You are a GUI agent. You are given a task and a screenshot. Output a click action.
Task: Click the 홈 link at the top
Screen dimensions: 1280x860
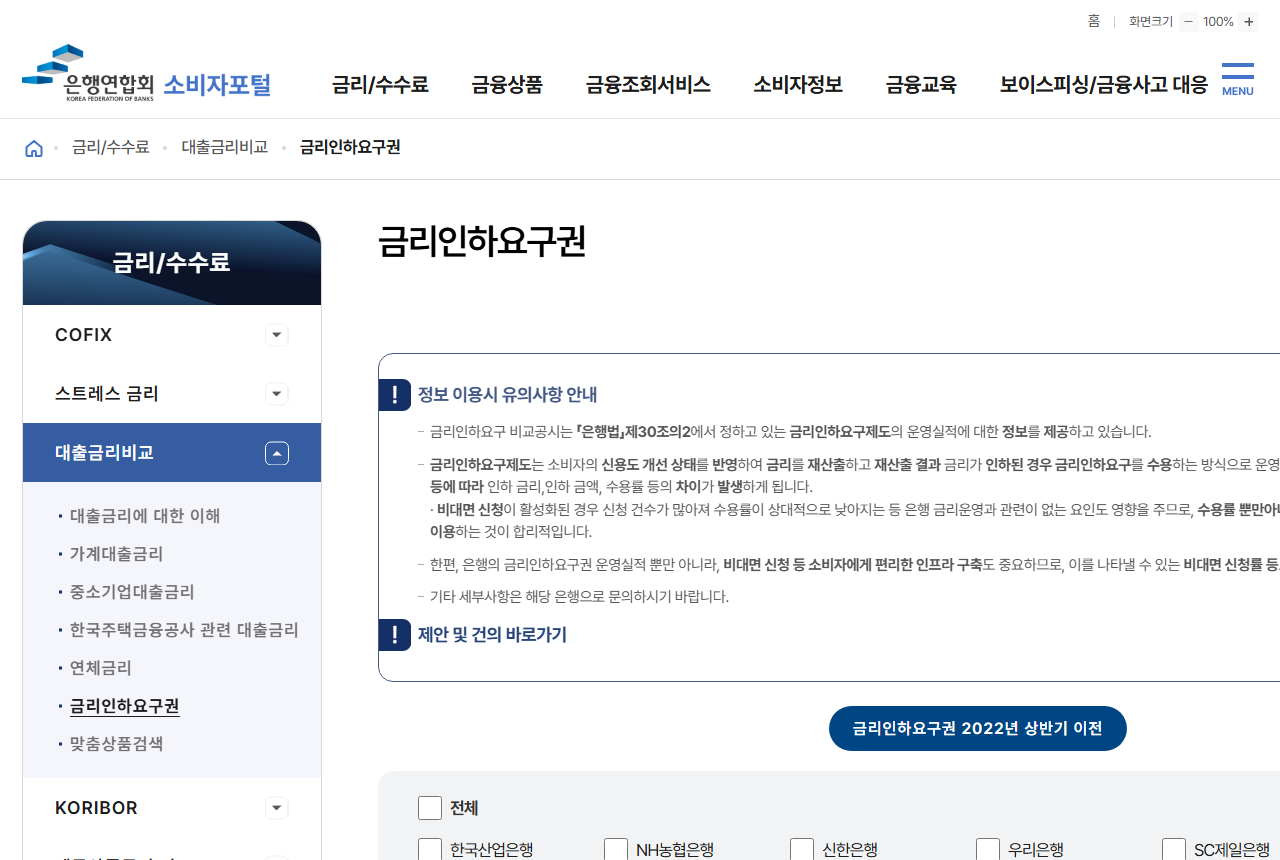tap(1094, 21)
